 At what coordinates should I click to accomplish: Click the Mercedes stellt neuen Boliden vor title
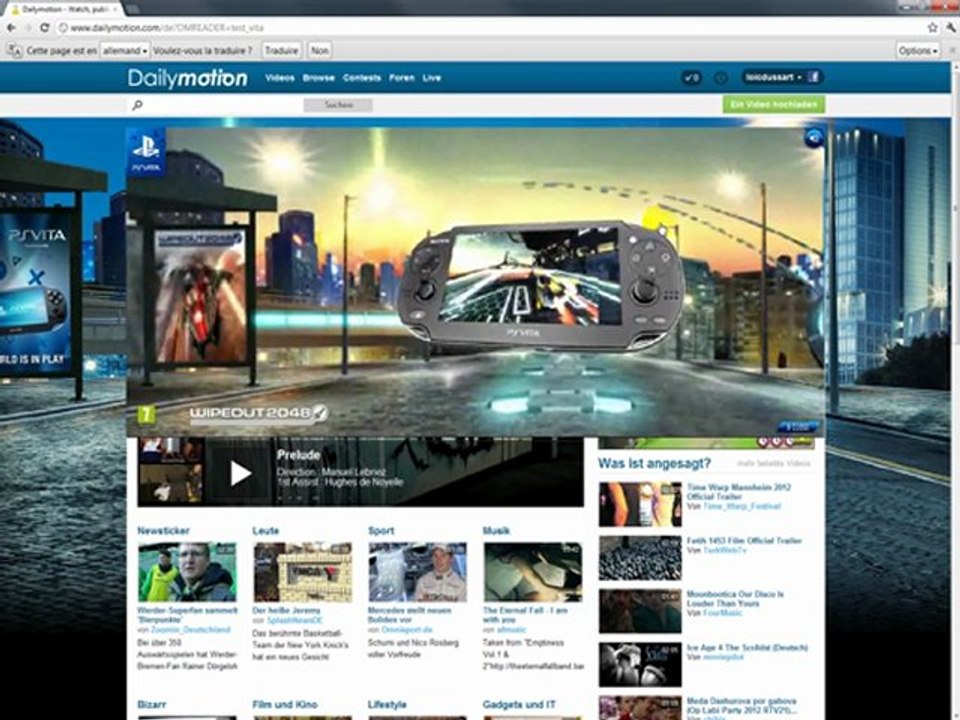tap(410, 615)
